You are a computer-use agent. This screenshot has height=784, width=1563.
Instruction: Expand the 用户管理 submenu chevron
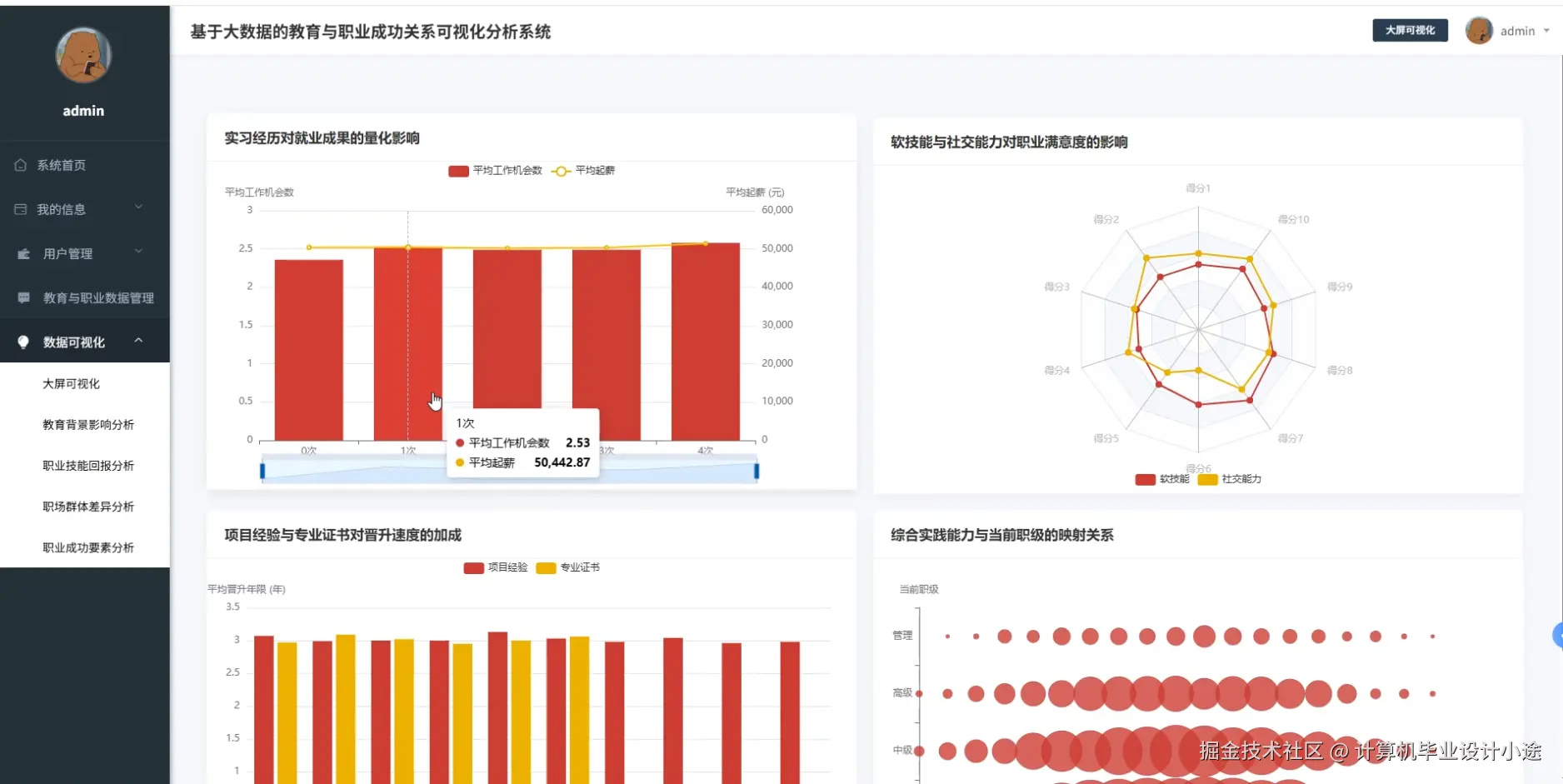(139, 252)
